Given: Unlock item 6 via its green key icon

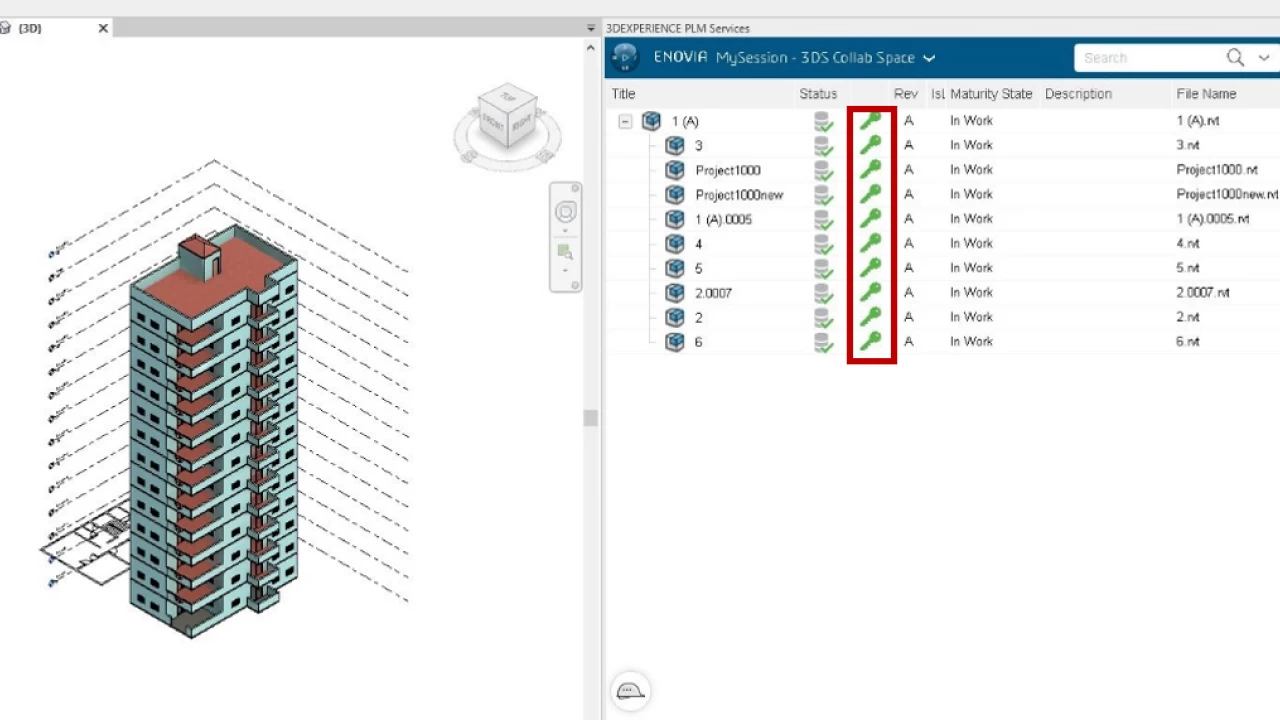Looking at the screenshot, I should click(870, 341).
